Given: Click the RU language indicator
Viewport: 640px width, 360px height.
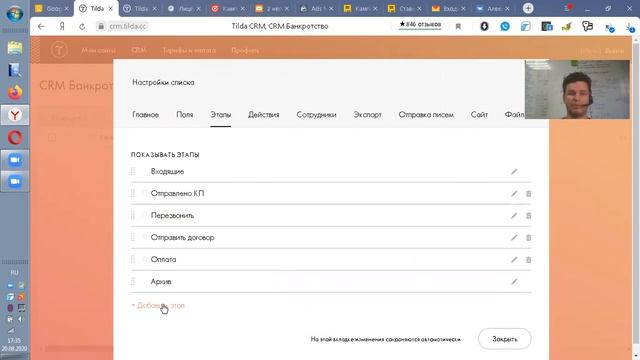Looking at the screenshot, I should click(15, 273).
